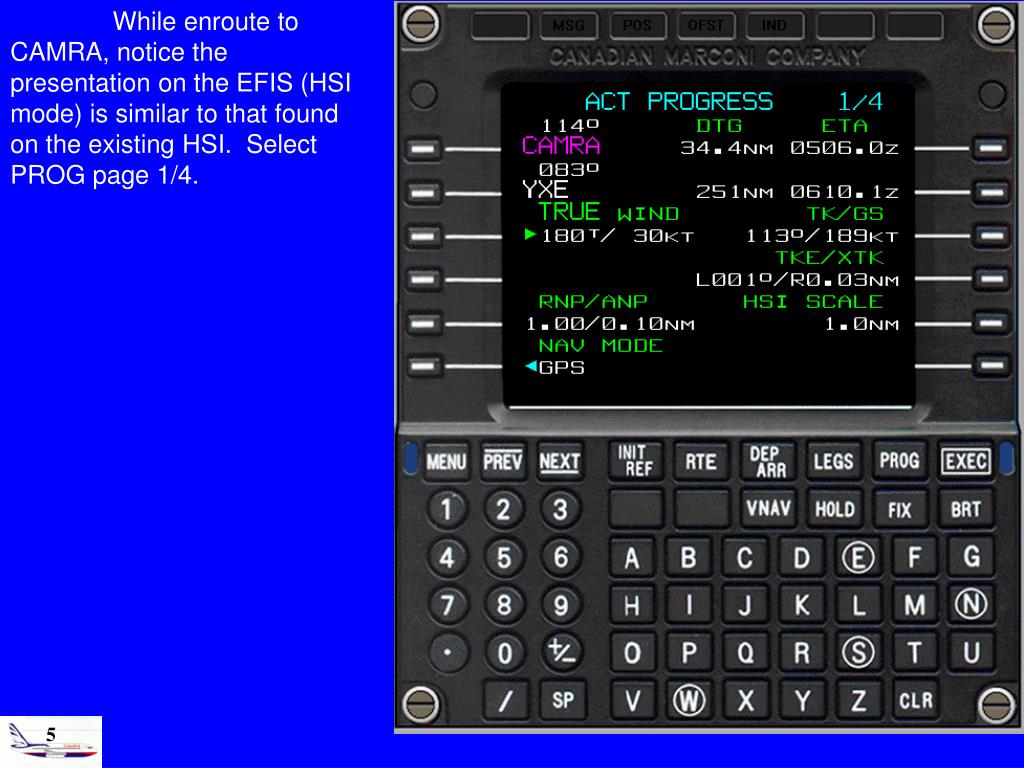Select the VNAV key
Screen dimensions: 1024x768
[x=768, y=508]
